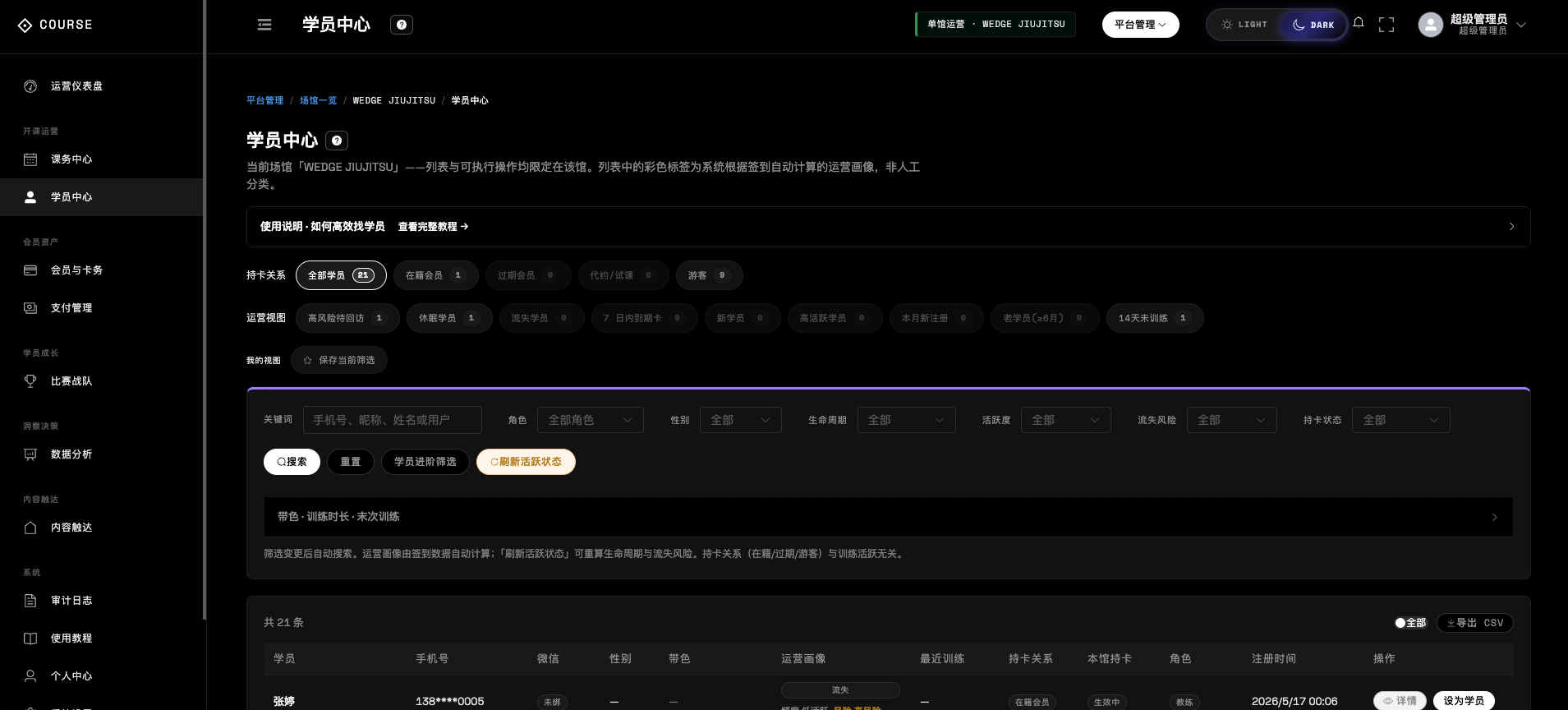Click the COURSE logo icon
The image size is (1568, 710).
pos(25,25)
